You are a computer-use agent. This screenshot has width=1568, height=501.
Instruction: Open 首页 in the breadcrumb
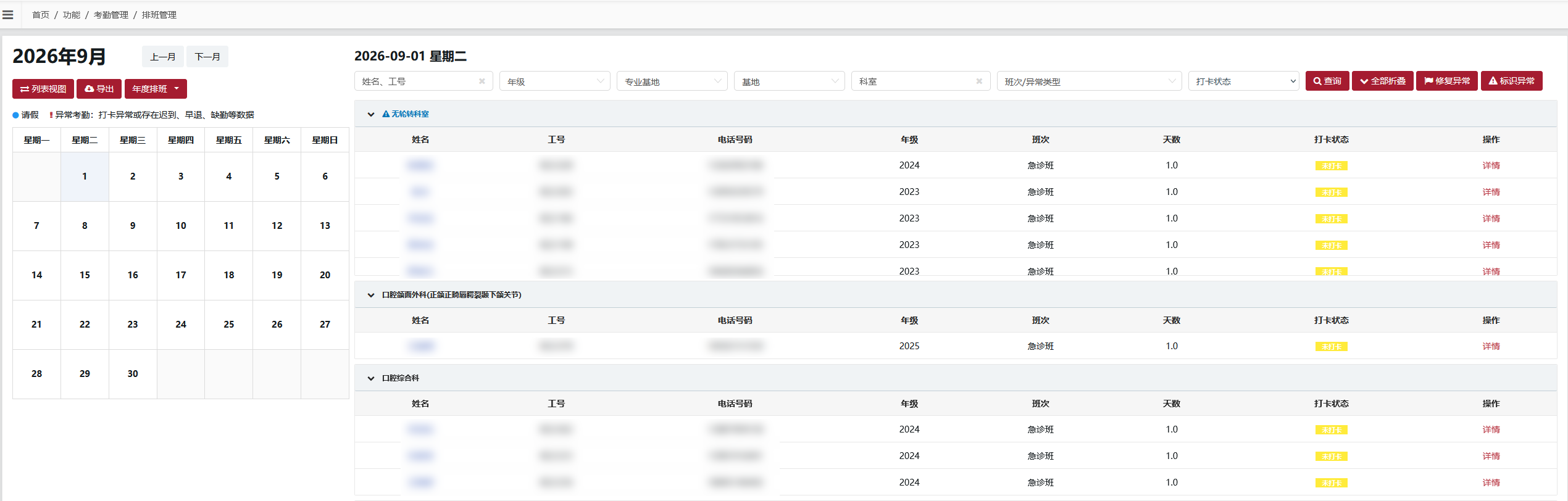(x=41, y=15)
